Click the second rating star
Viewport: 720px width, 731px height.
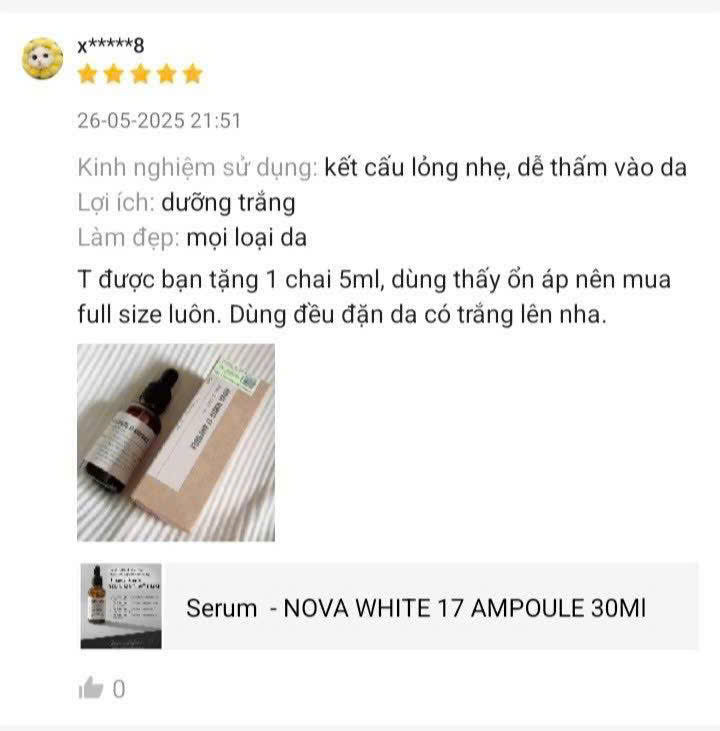(113, 74)
